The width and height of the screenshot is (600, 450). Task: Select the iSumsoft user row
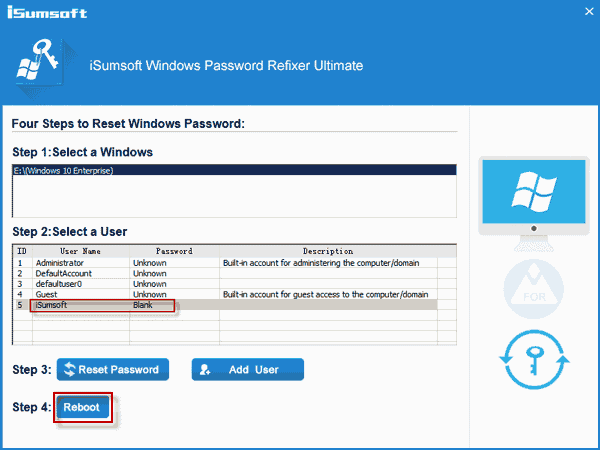click(x=225, y=305)
